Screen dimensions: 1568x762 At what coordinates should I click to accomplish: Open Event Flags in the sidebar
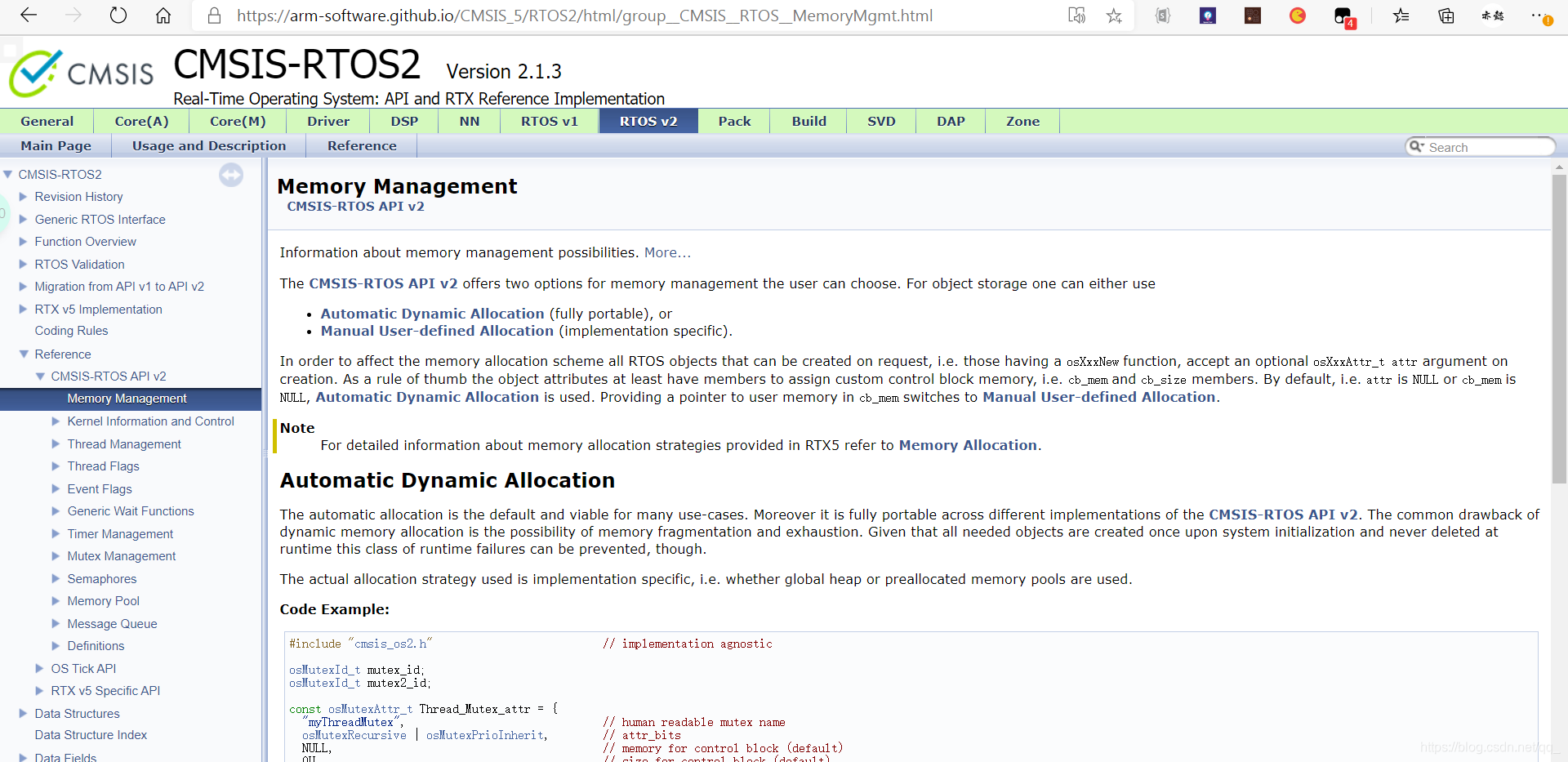click(x=100, y=489)
